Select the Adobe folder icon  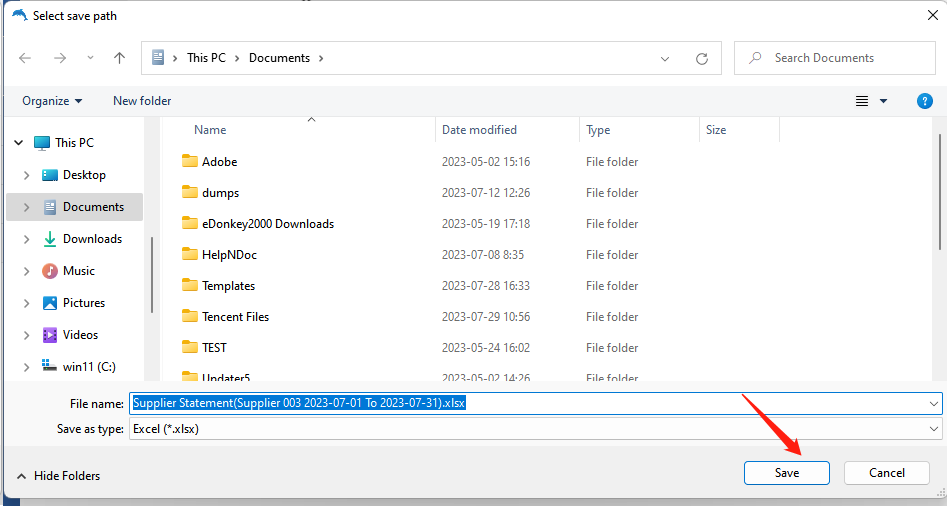[x=190, y=161]
